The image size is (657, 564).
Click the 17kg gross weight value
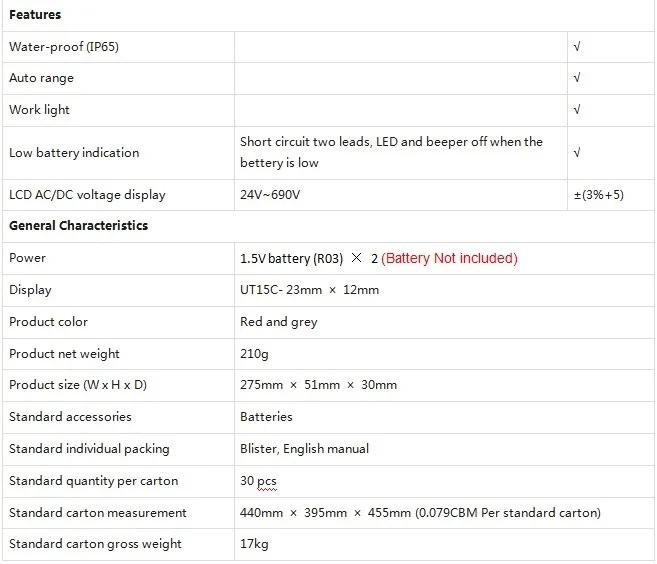point(254,544)
